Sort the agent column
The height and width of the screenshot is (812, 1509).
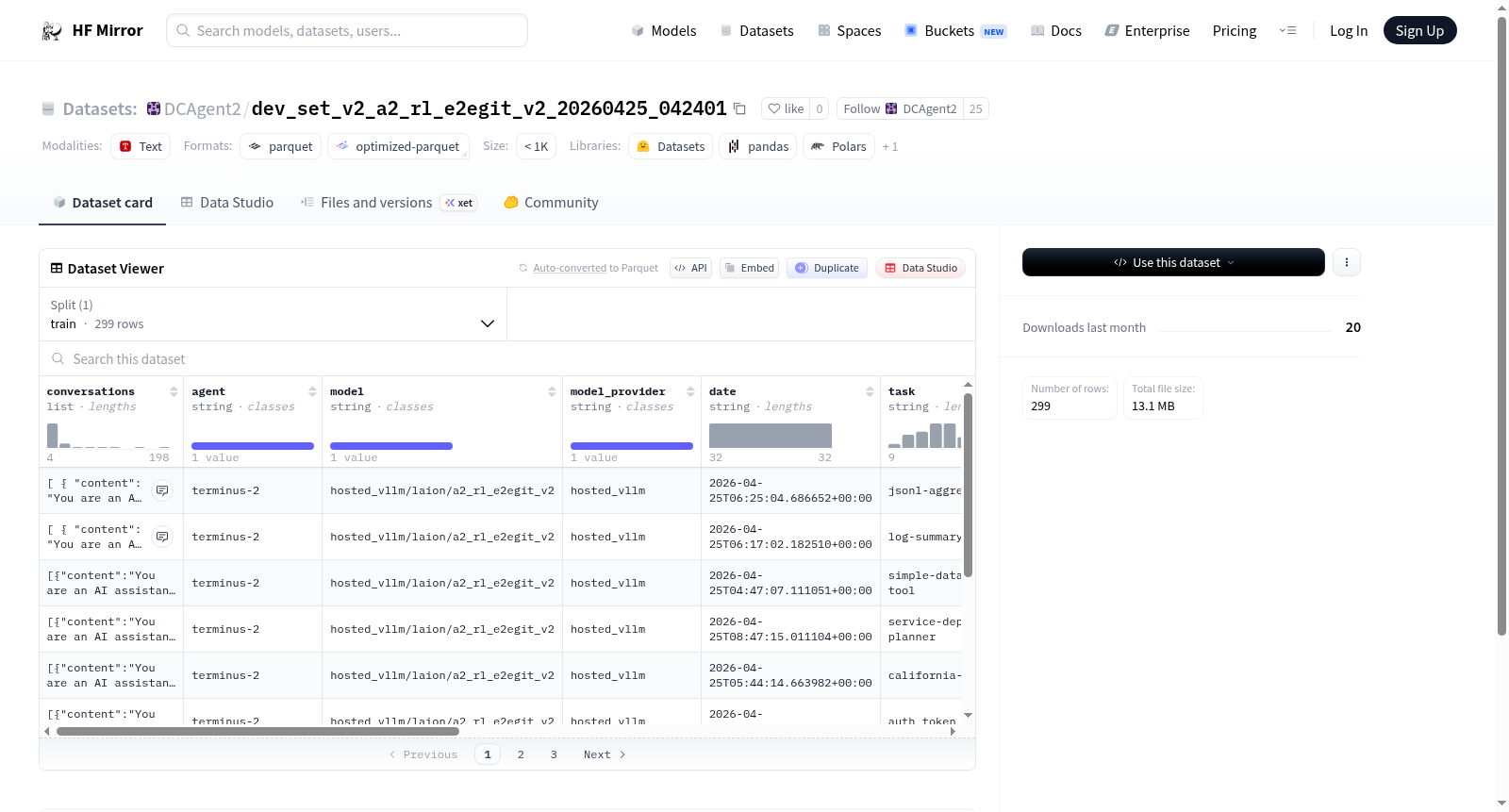tap(312, 391)
